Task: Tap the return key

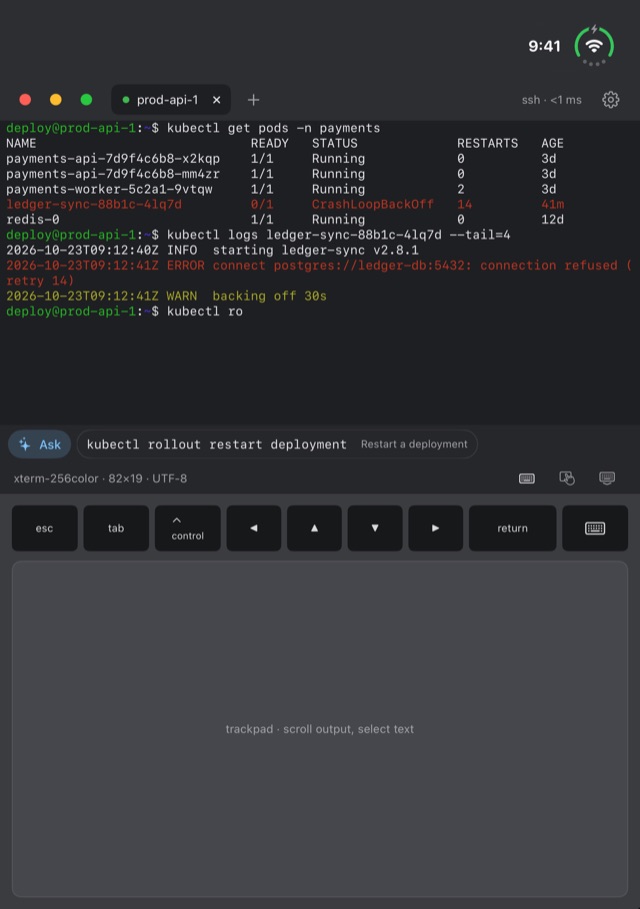Action: tap(512, 528)
